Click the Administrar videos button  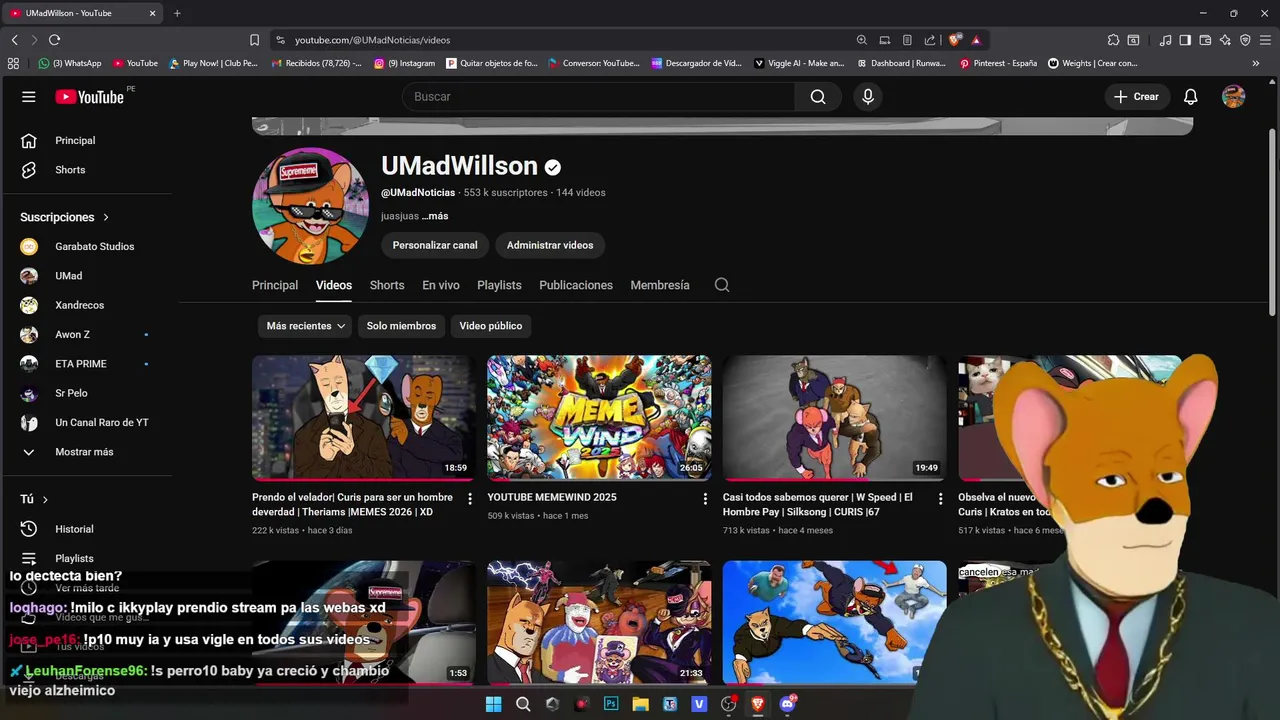(x=550, y=245)
